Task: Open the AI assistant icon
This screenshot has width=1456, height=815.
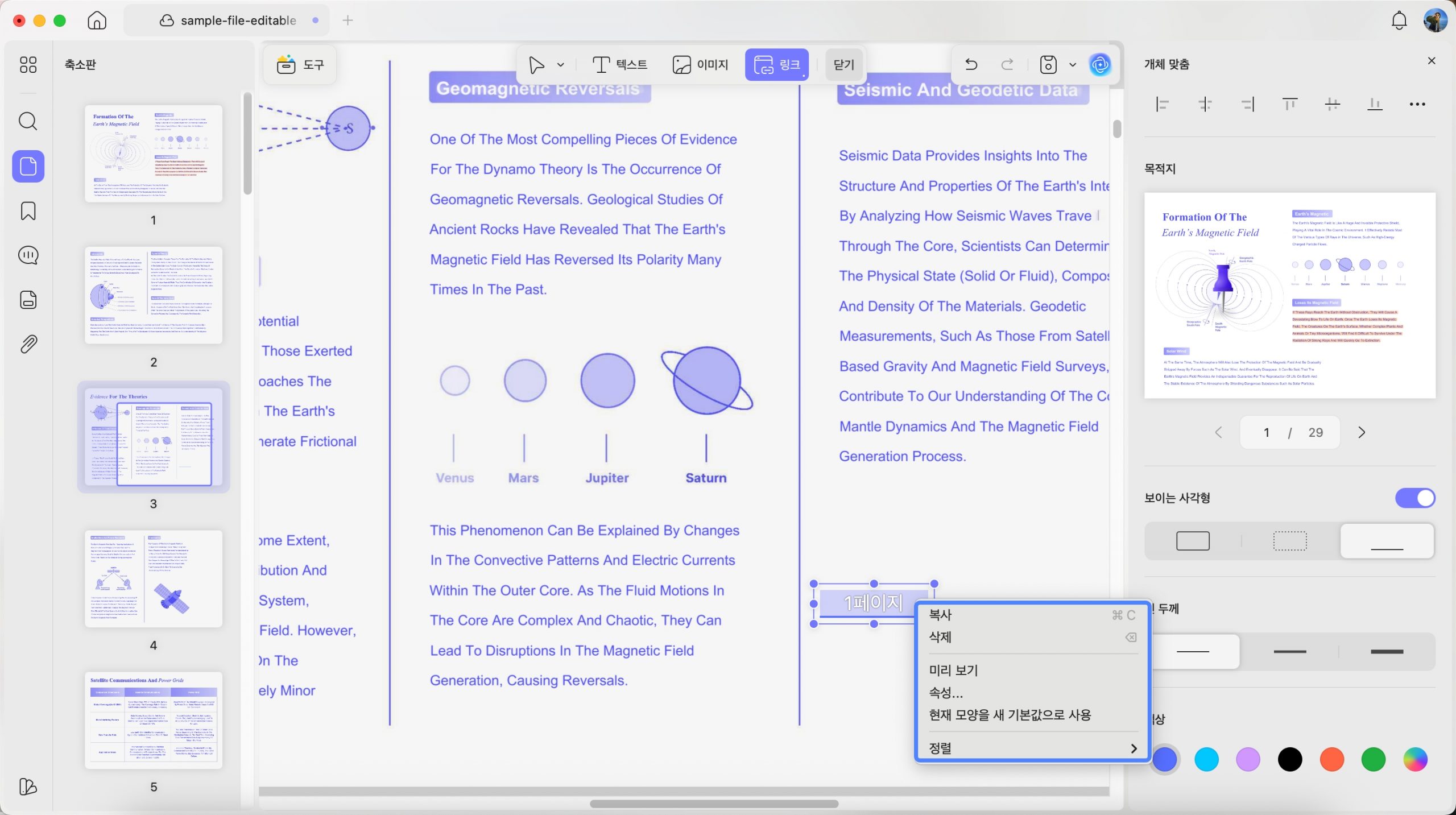Action: pyautogui.click(x=1100, y=64)
